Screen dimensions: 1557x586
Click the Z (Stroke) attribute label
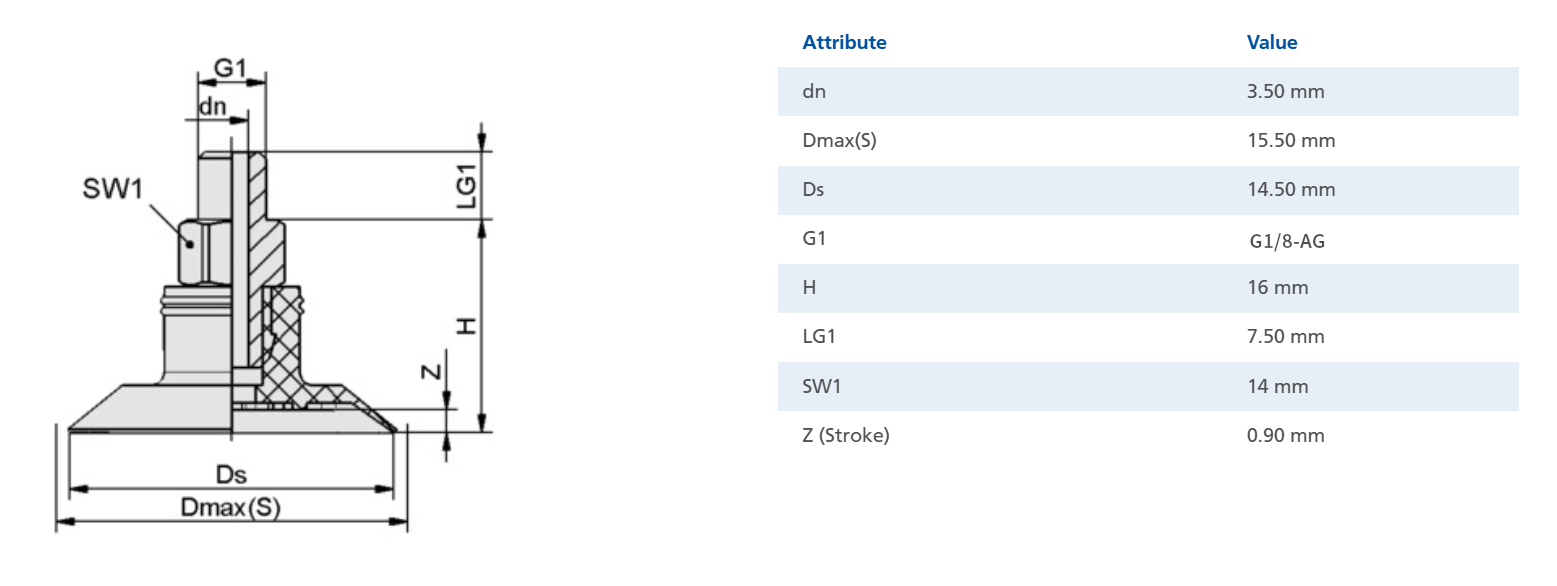845,435
